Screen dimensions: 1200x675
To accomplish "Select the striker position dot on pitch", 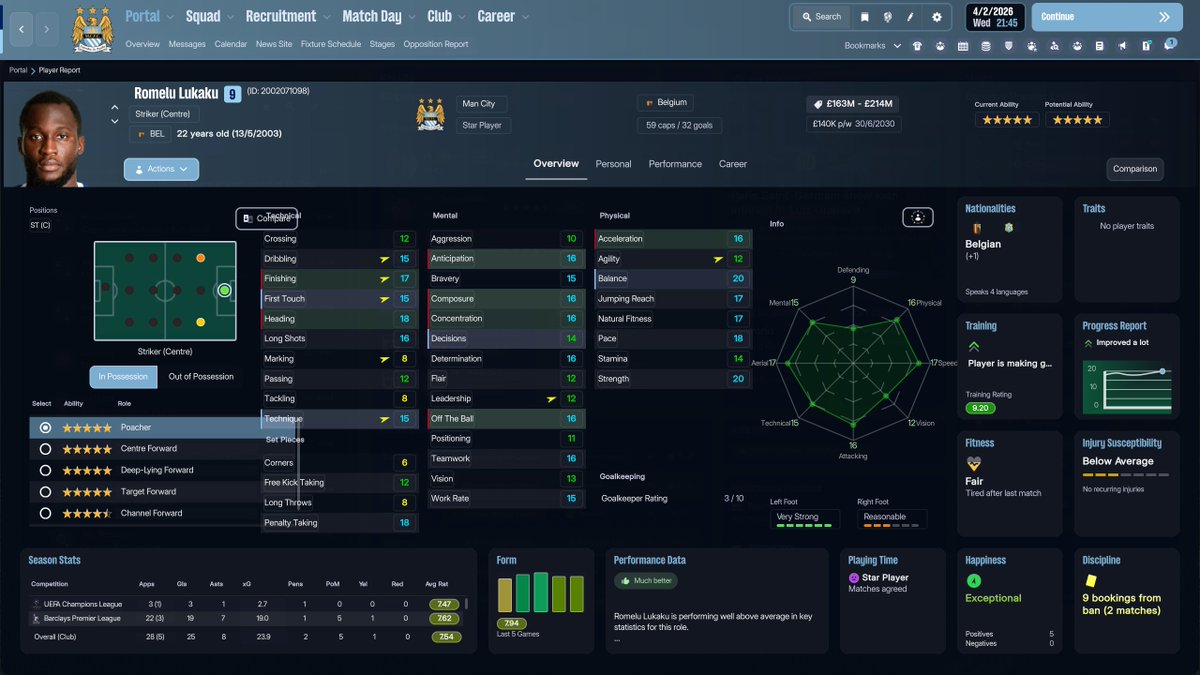I will [224, 290].
